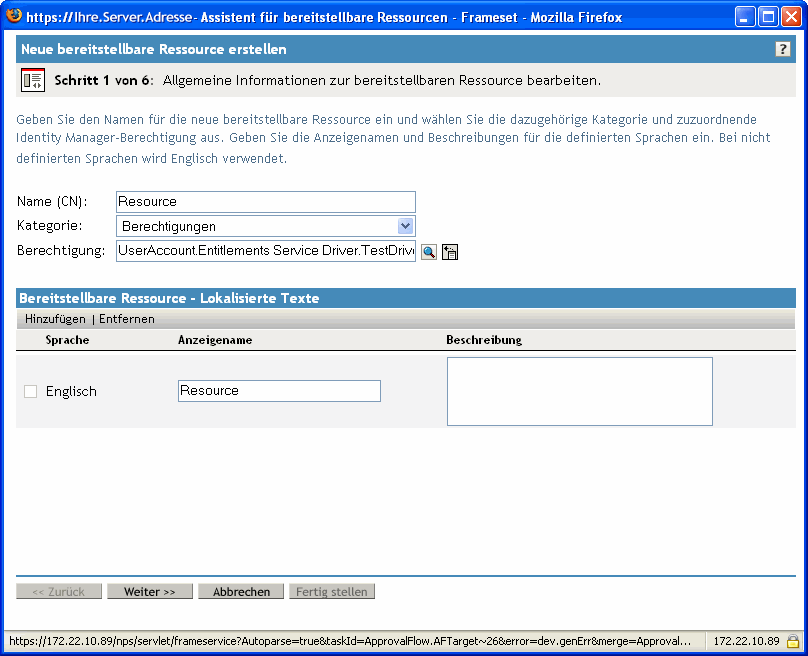
Task: Click the Sprache column header
Action: [67, 340]
